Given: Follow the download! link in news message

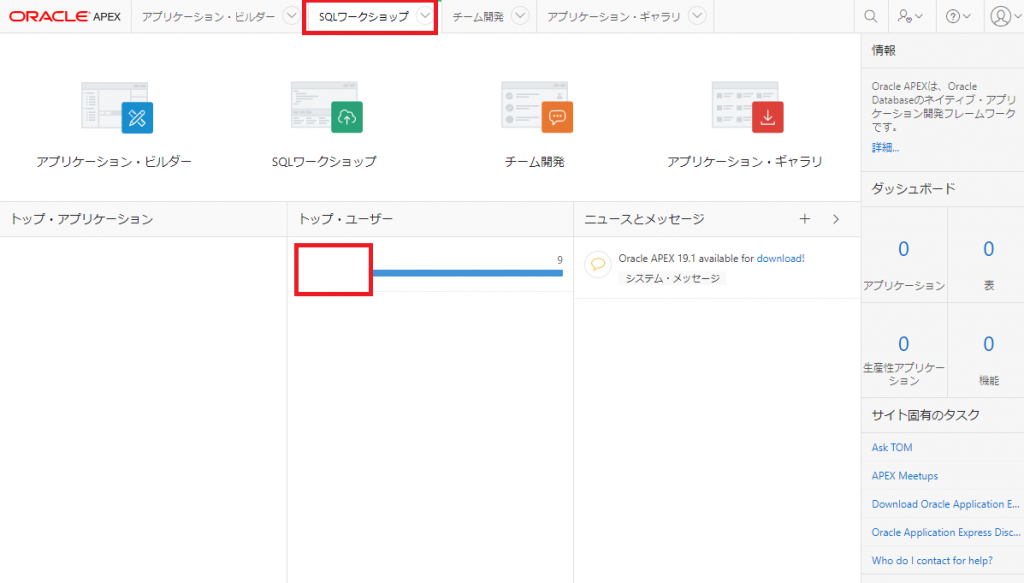Looking at the screenshot, I should click(x=780, y=259).
